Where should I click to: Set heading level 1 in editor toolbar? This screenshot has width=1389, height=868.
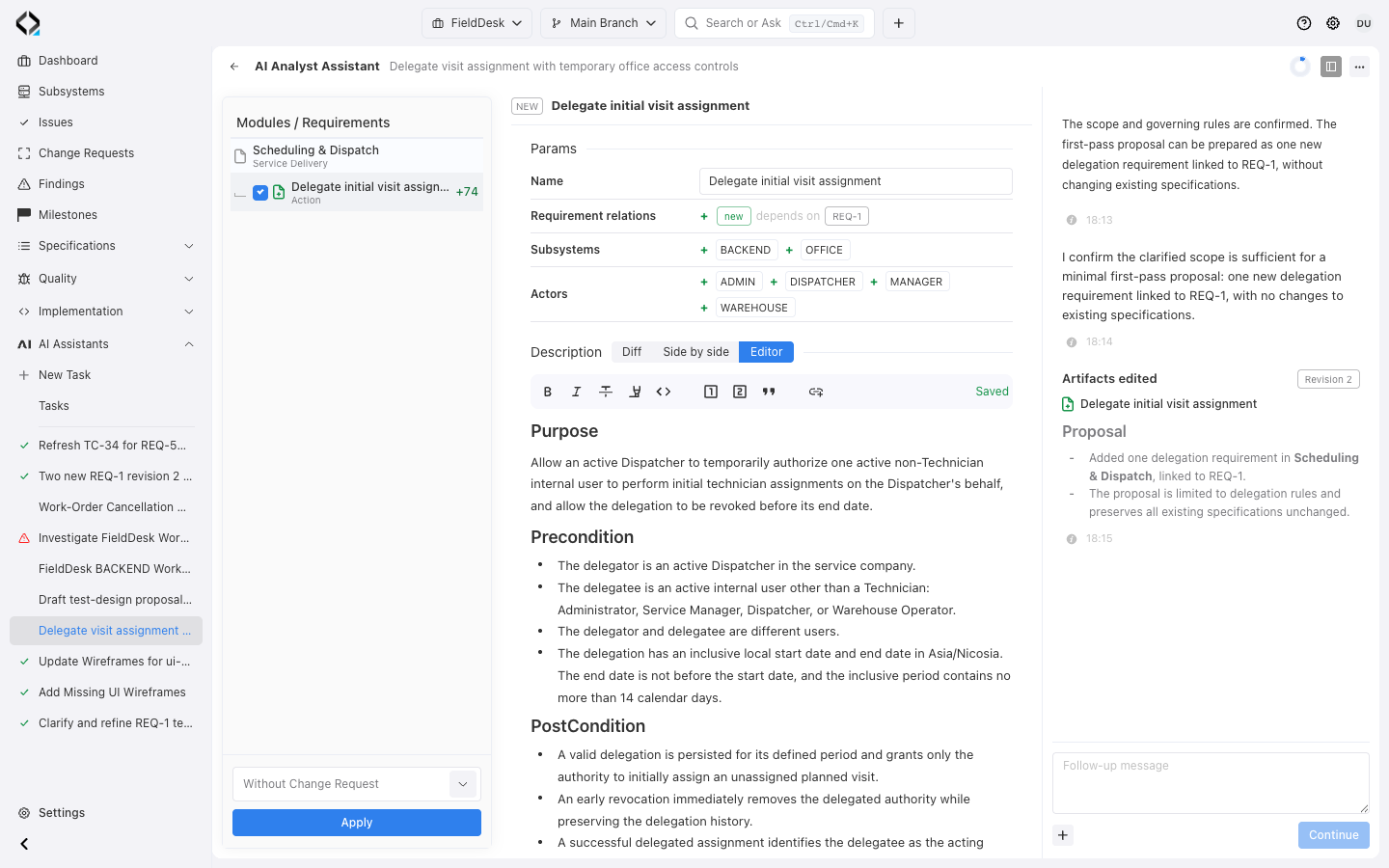pyautogui.click(x=711, y=392)
